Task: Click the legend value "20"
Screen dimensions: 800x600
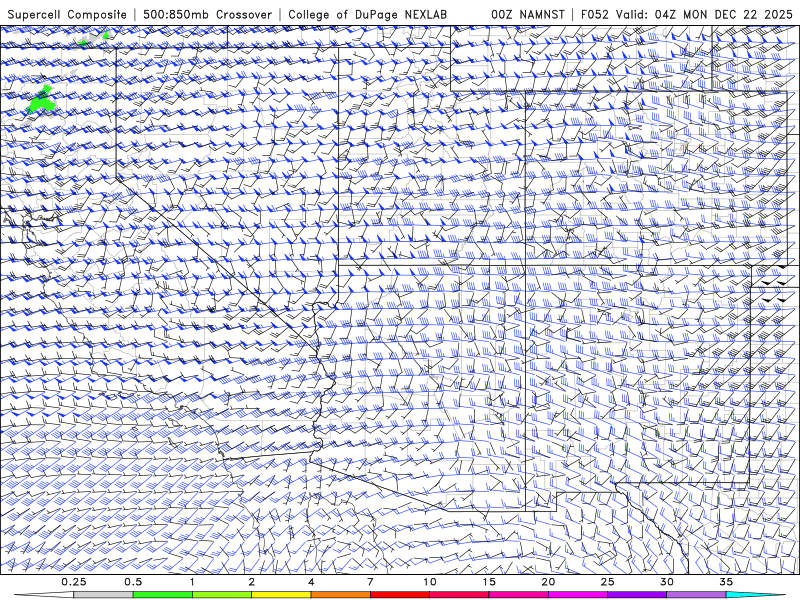Action: click(548, 582)
